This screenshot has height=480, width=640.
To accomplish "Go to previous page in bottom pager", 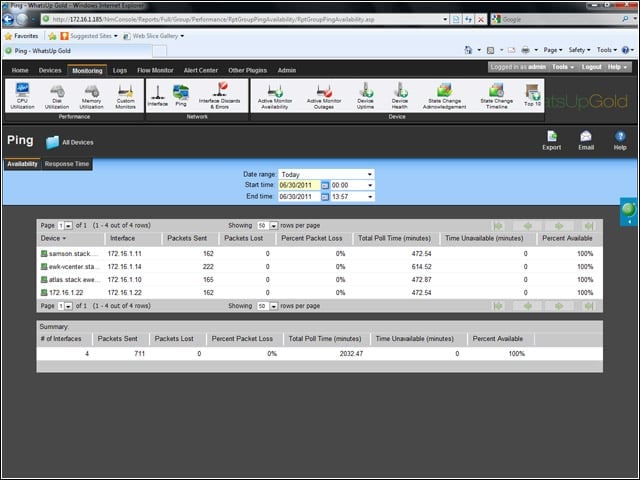I will point(528,306).
